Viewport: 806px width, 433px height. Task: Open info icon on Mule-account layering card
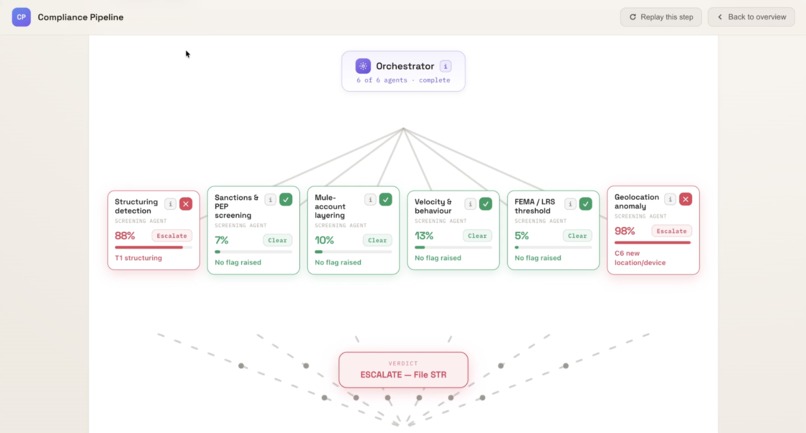[370, 200]
